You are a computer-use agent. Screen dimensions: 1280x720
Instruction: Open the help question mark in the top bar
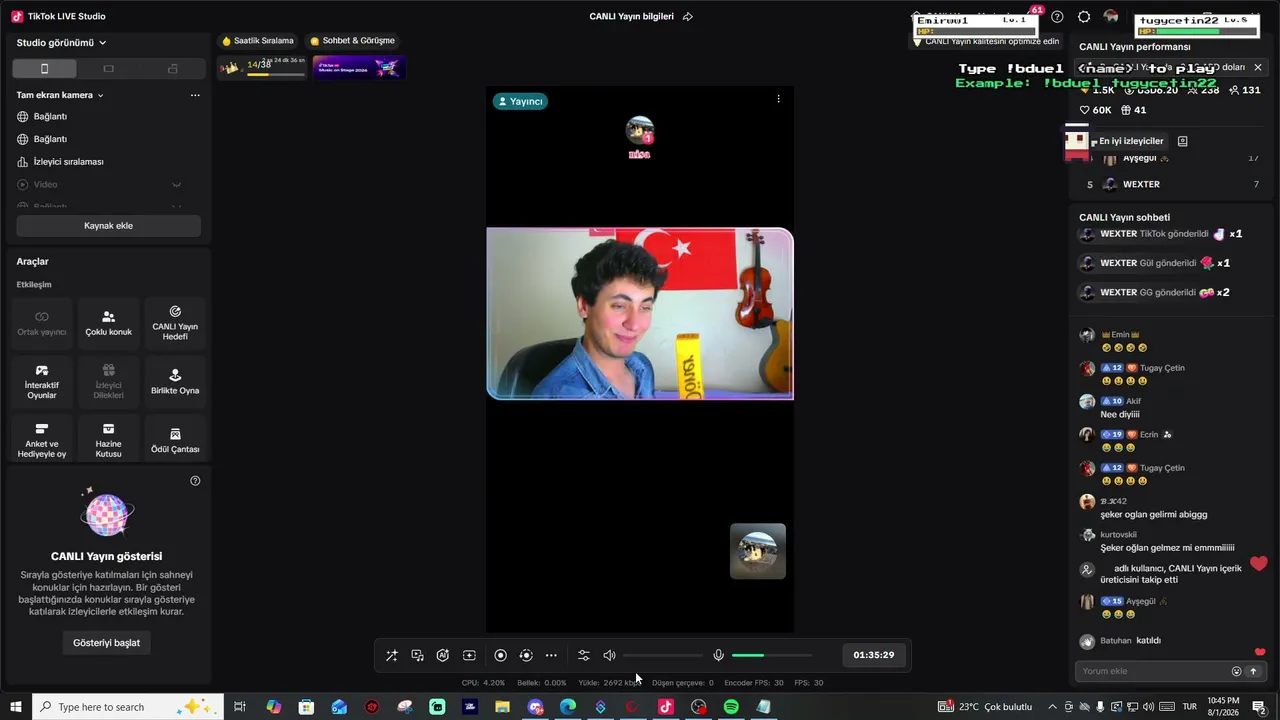pos(1057,17)
